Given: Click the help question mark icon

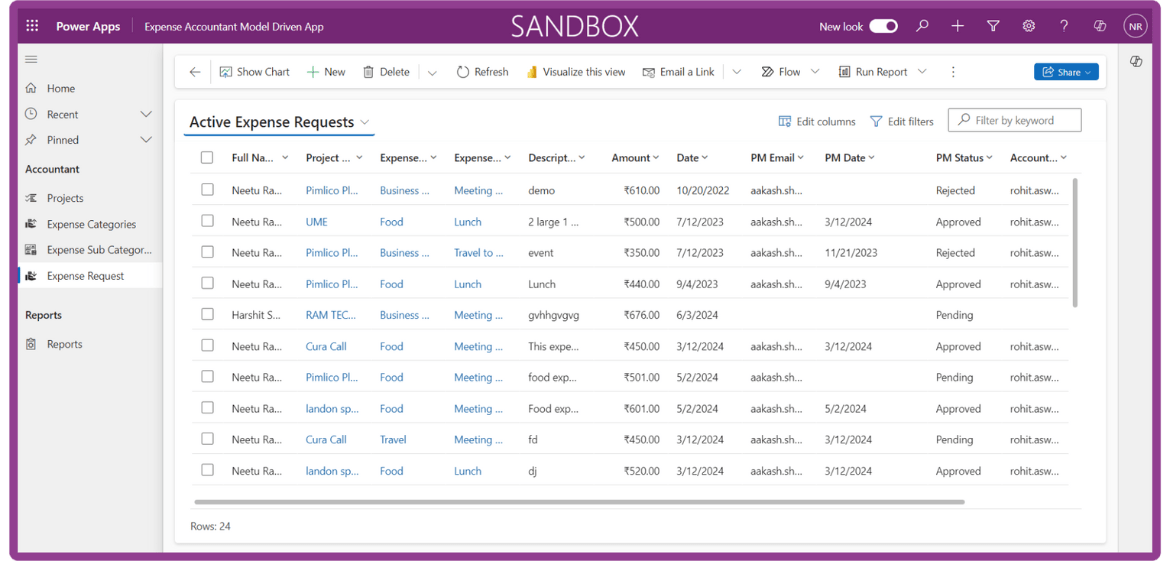Looking at the screenshot, I should [x=1064, y=26].
